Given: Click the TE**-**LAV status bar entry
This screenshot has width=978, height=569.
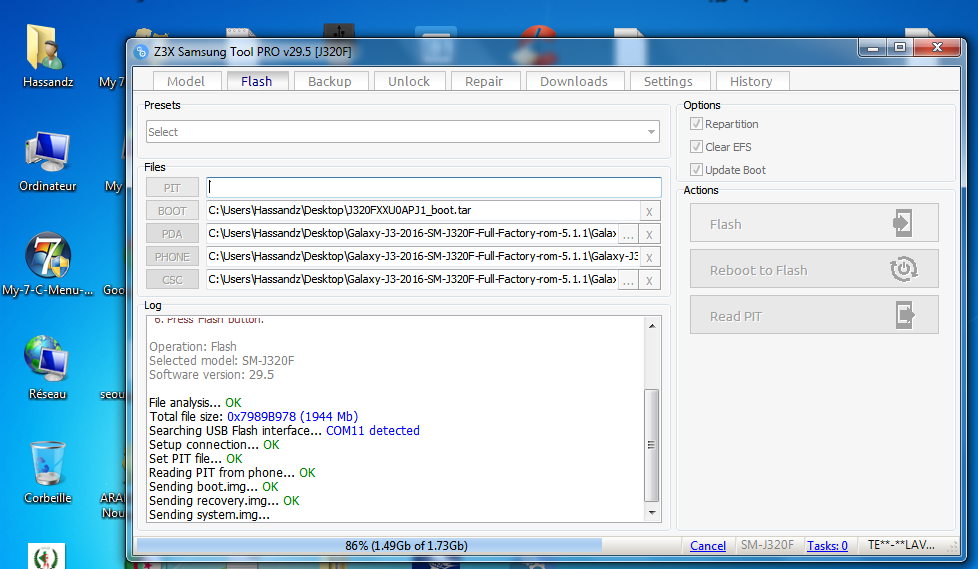Looking at the screenshot, I should coord(901,545).
